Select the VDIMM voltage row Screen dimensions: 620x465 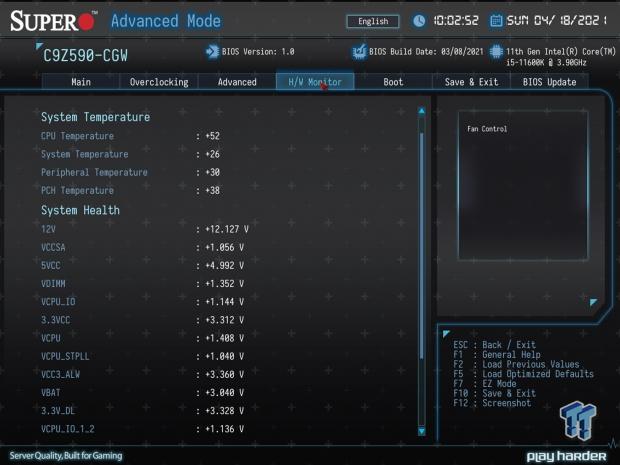[142, 284]
